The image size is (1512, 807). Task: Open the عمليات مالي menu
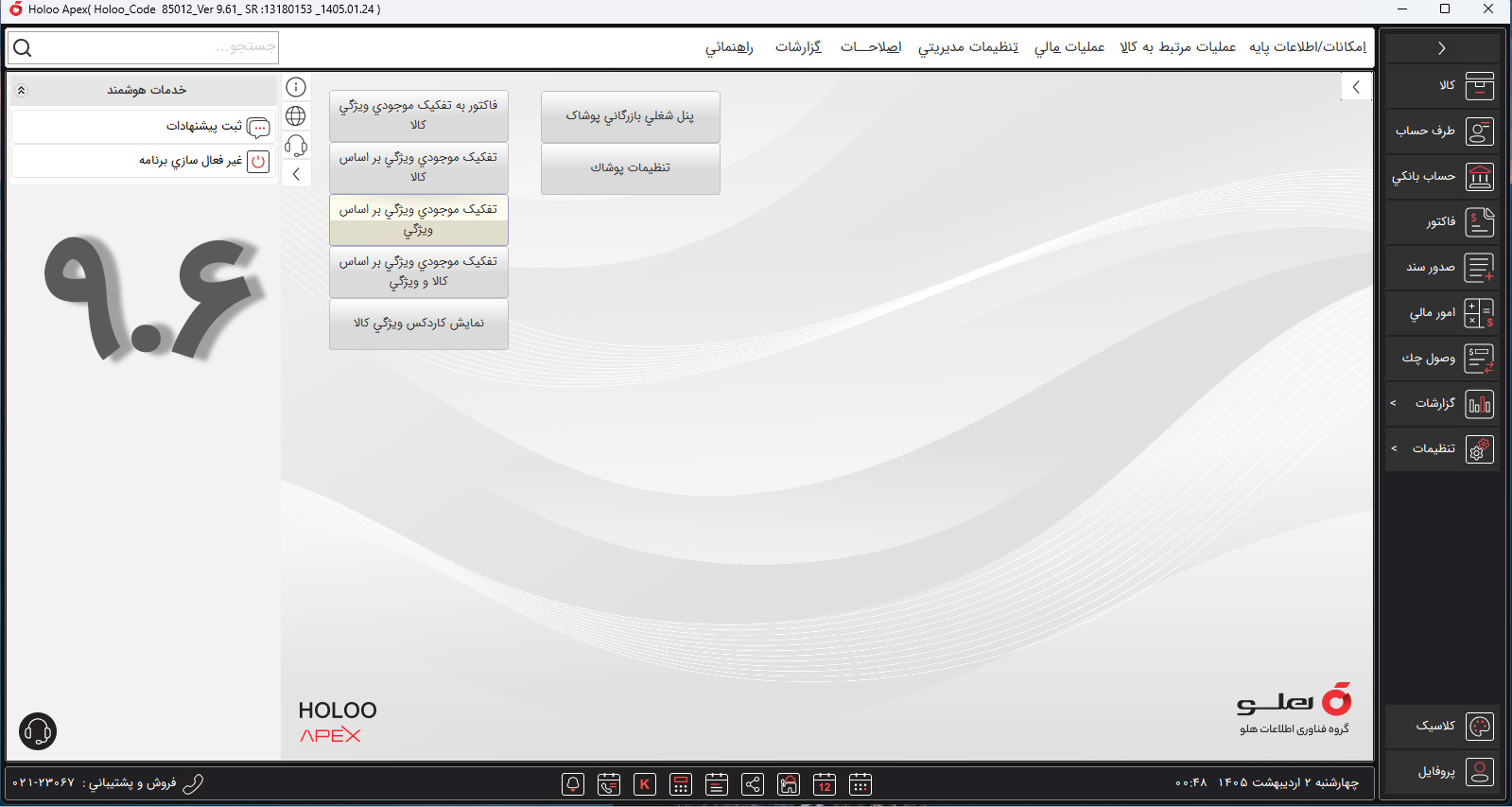pos(1069,46)
